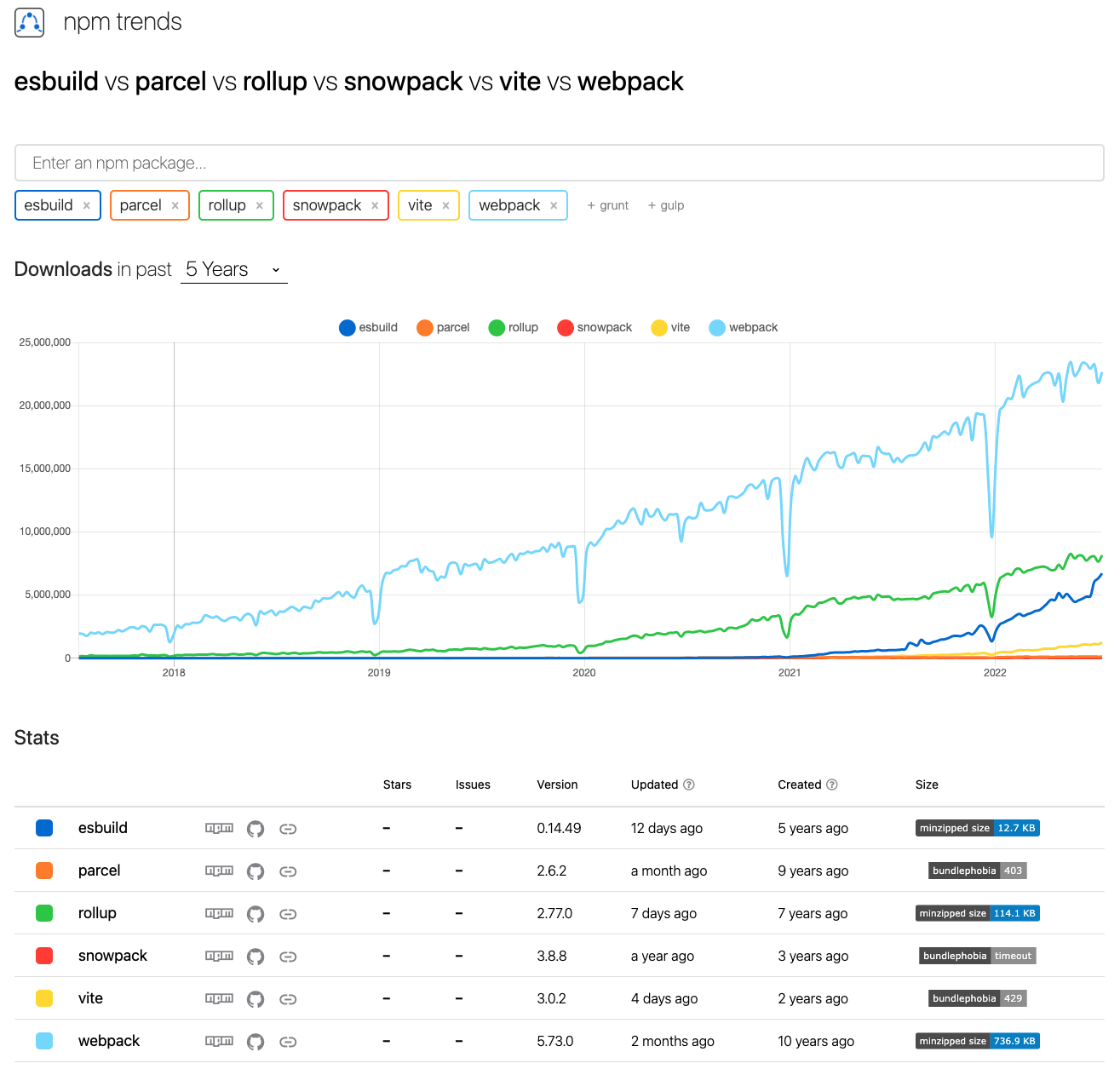The height and width of the screenshot is (1069, 1120).
Task: Click rollup green color swatch in Stats
Action: click(44, 913)
